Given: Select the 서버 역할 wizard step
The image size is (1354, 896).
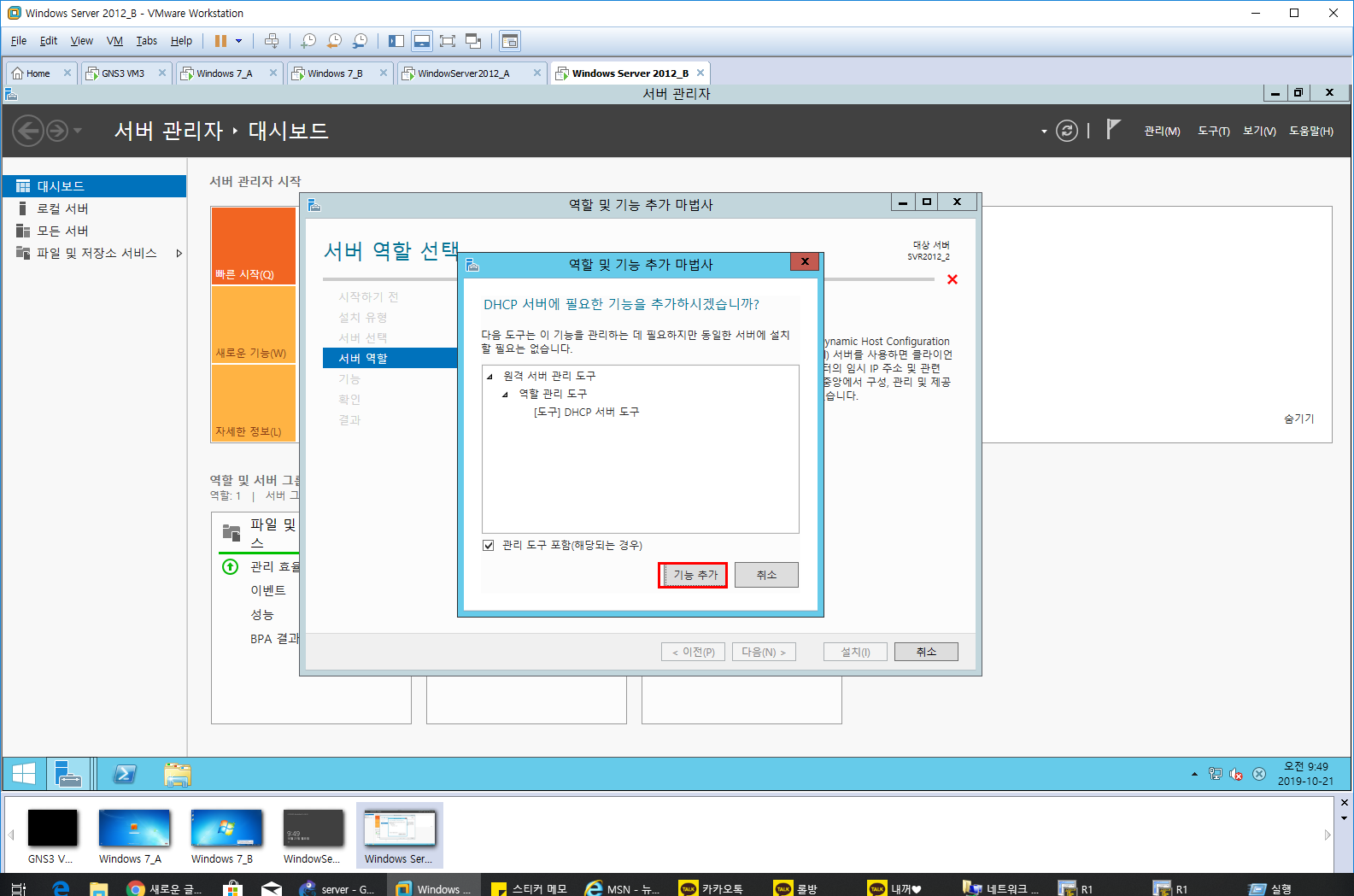Looking at the screenshot, I should [x=390, y=358].
